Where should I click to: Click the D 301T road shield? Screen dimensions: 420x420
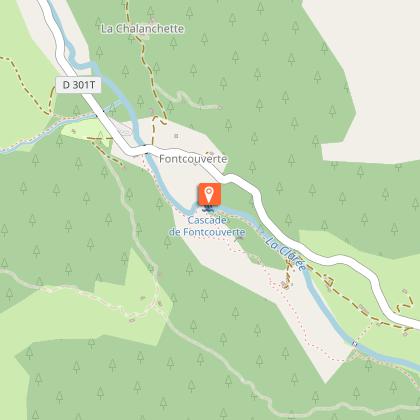[x=78, y=85]
